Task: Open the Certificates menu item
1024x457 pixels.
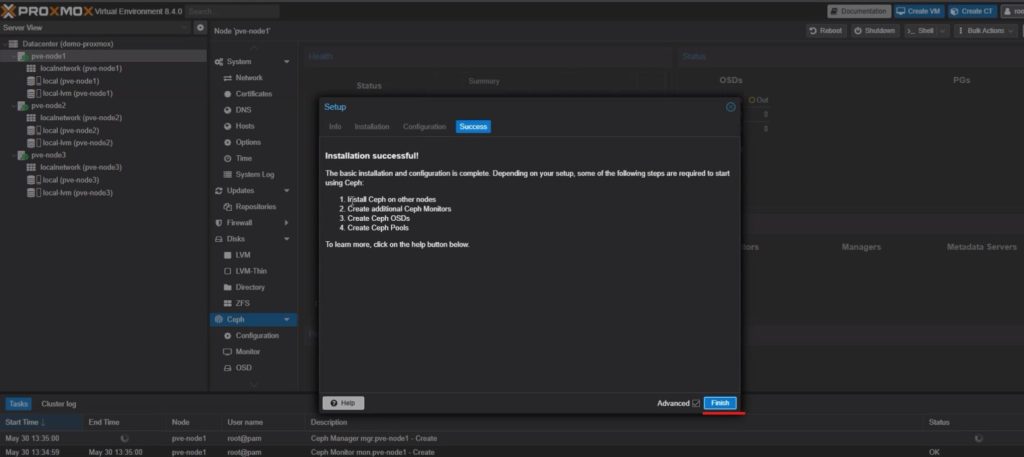Action: (253, 94)
